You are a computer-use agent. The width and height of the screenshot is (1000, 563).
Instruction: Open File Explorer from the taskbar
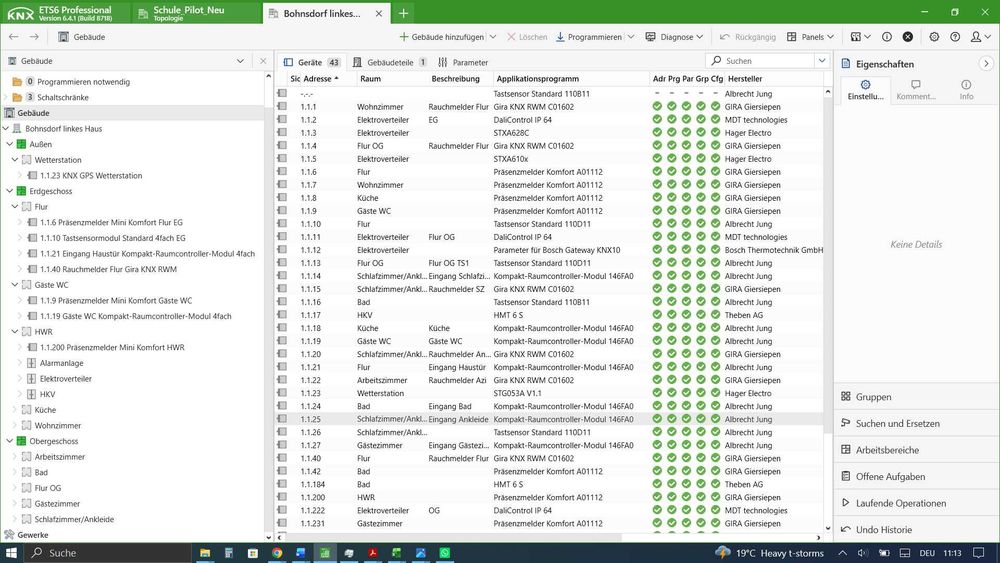[205, 553]
